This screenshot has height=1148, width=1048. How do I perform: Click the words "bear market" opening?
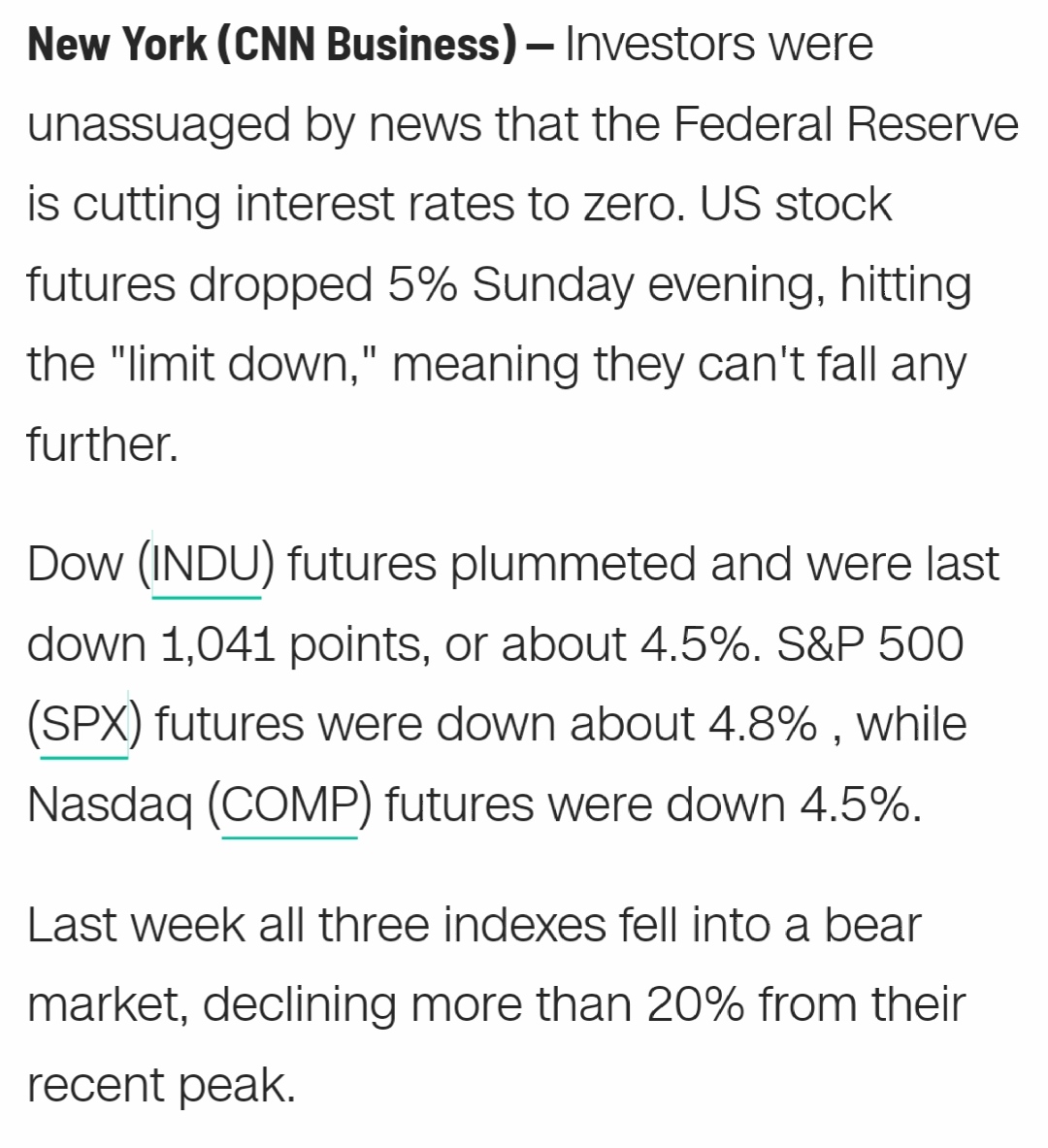point(873,924)
